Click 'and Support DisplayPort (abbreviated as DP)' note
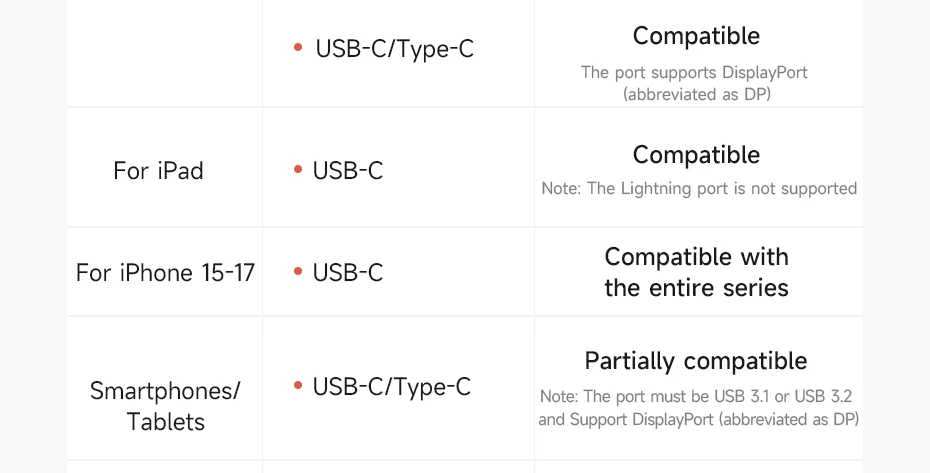Viewport: 930px width, 473px height. [699, 420]
